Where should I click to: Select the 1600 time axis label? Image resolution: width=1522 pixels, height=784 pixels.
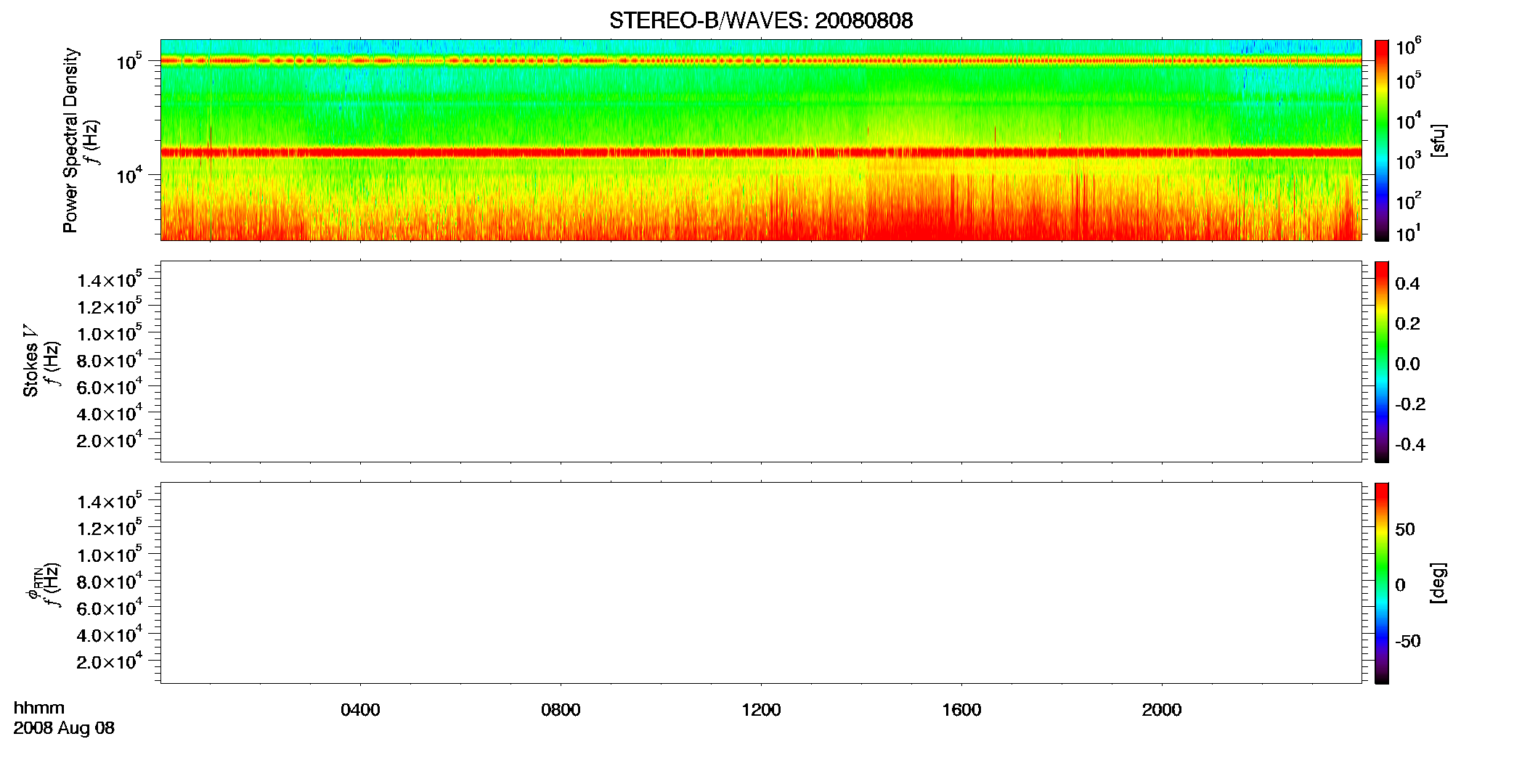pyautogui.click(x=961, y=710)
